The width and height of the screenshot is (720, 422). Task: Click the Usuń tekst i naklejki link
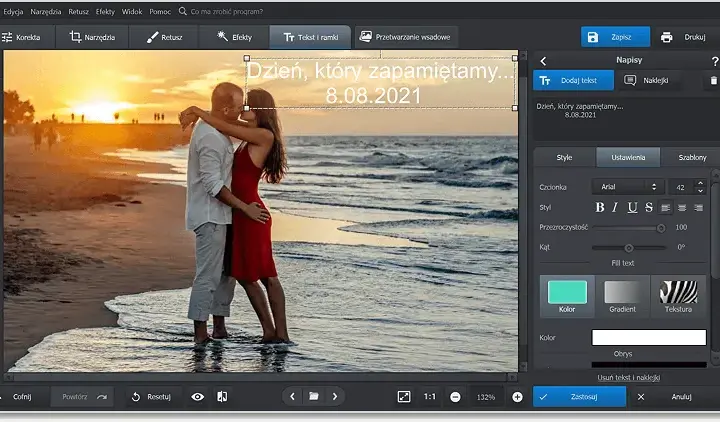pos(629,377)
